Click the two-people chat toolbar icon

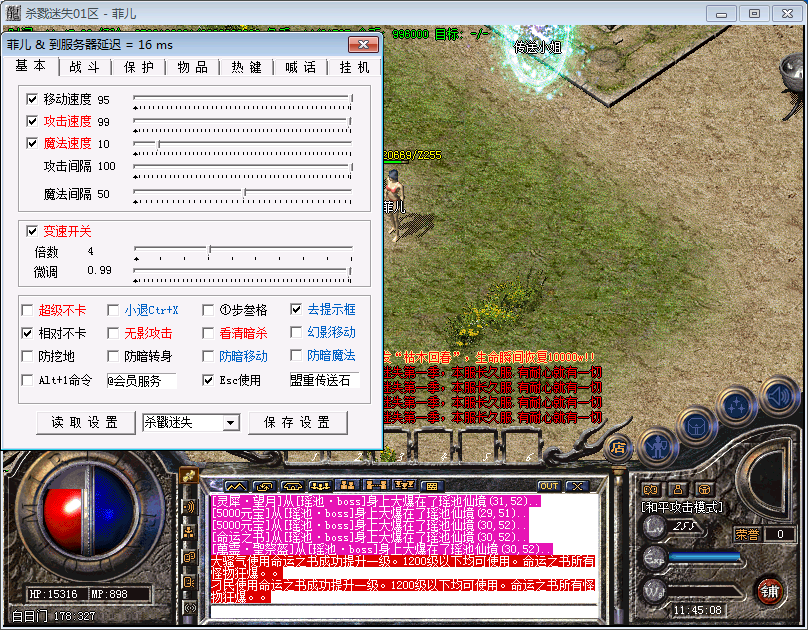[x=348, y=485]
